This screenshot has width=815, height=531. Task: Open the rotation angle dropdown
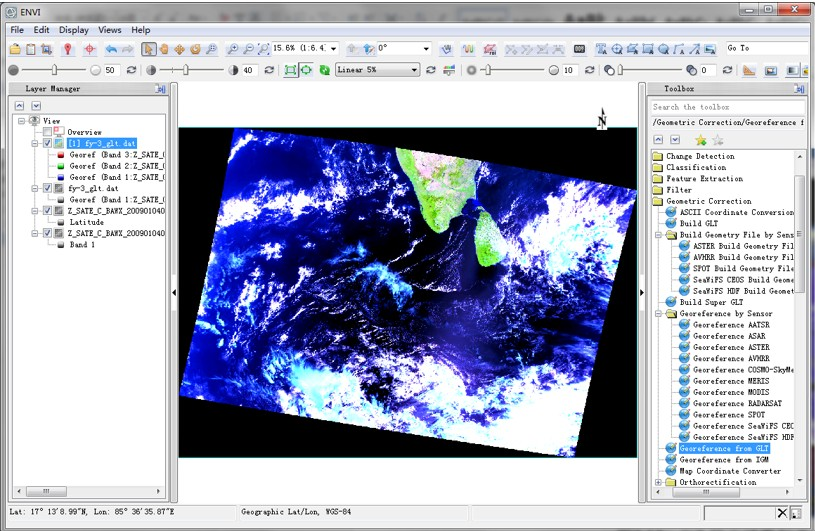pyautogui.click(x=426, y=49)
